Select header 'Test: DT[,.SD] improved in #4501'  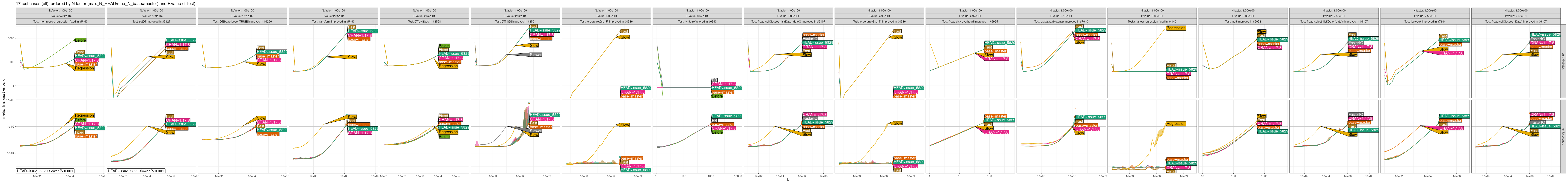point(516,21)
